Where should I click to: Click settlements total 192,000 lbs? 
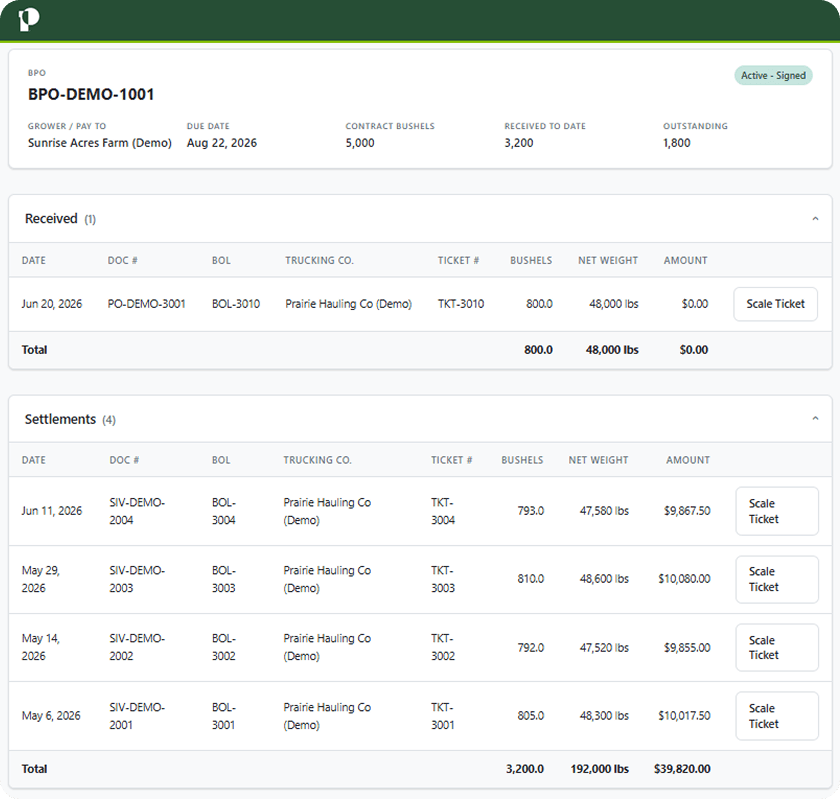599,769
